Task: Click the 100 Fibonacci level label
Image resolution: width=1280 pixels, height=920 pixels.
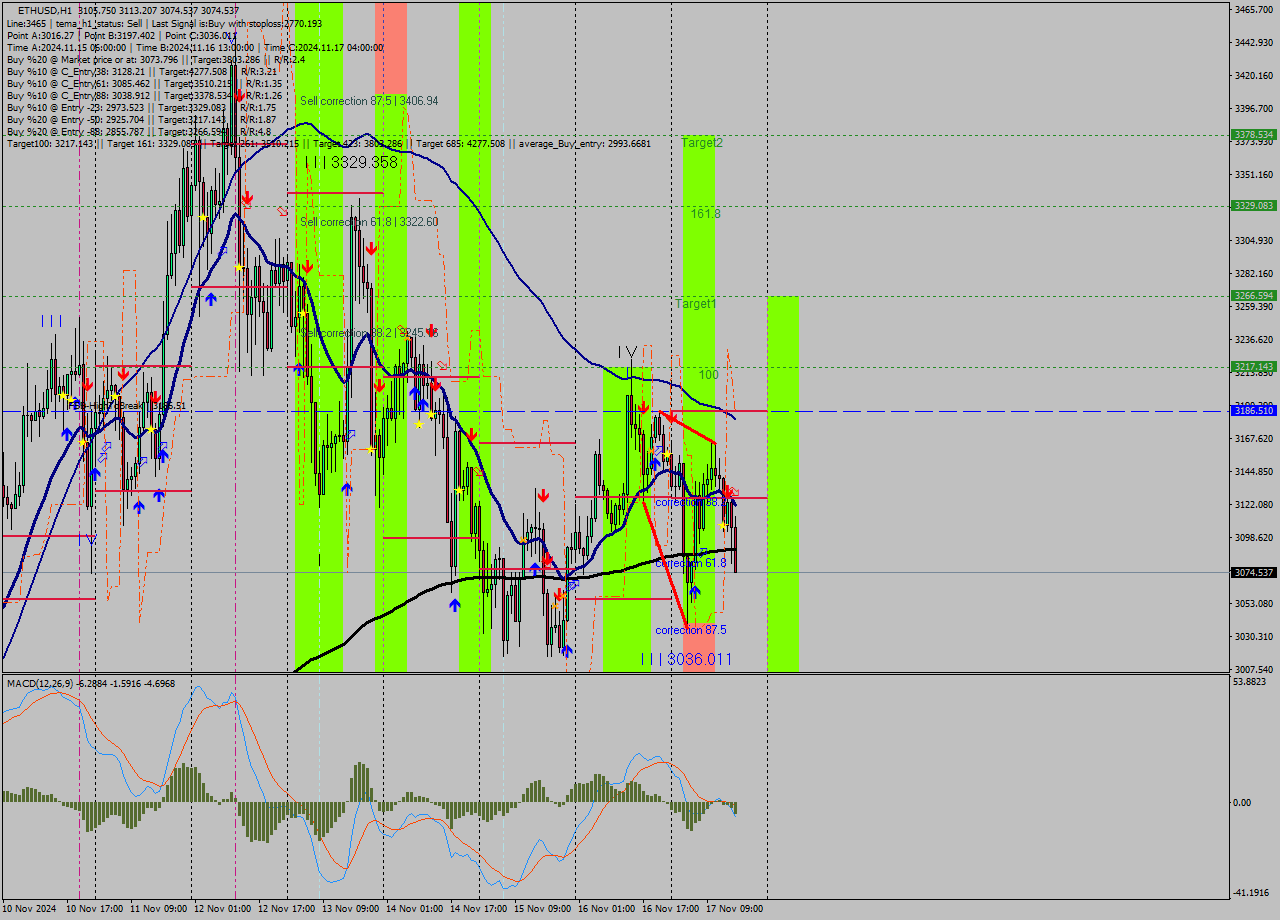Action: 708,375
